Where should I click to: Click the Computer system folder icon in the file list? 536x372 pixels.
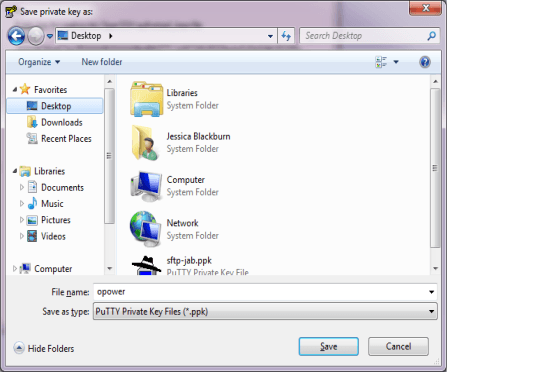[x=146, y=186]
